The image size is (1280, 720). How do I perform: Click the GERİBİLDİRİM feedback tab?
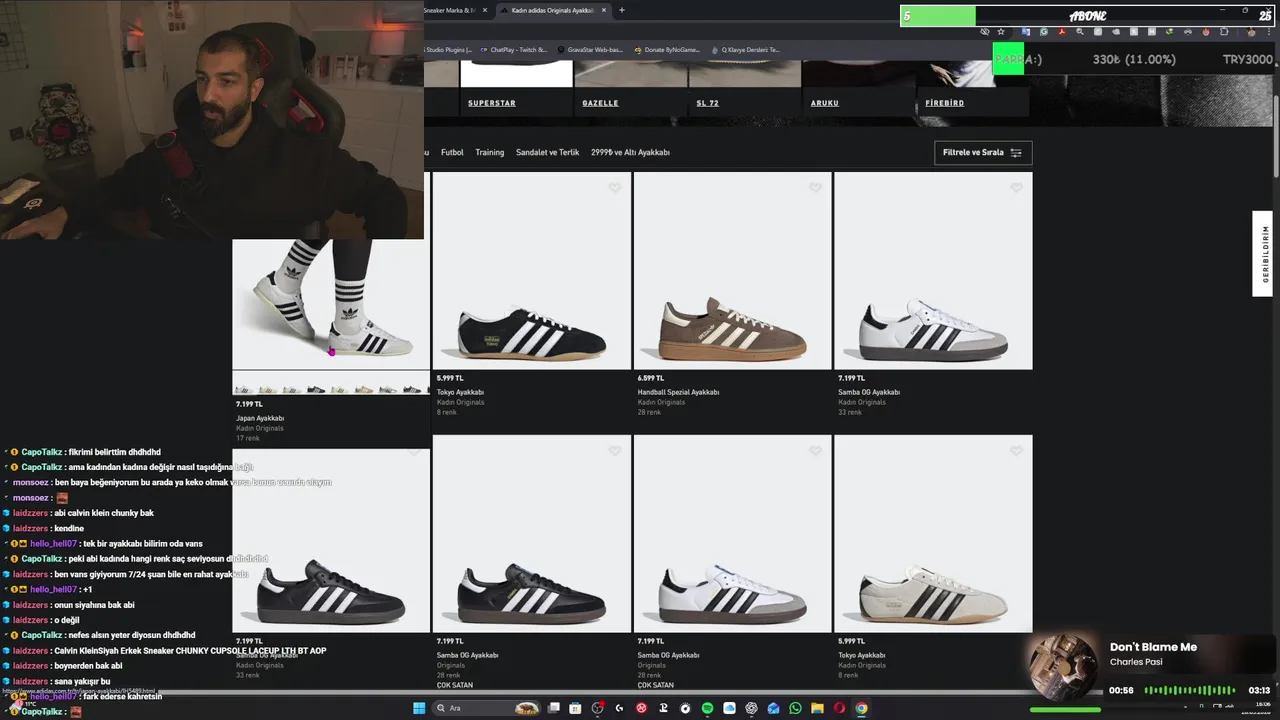coord(1263,254)
